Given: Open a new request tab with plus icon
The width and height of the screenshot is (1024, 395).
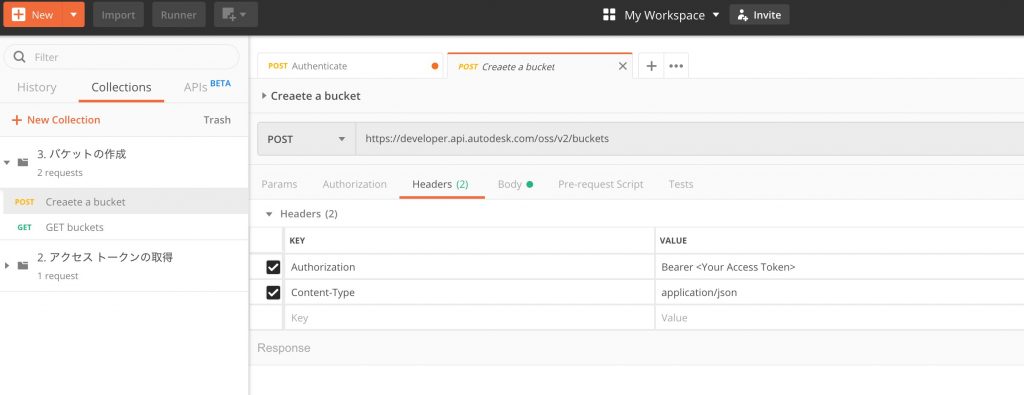Looking at the screenshot, I should [651, 66].
